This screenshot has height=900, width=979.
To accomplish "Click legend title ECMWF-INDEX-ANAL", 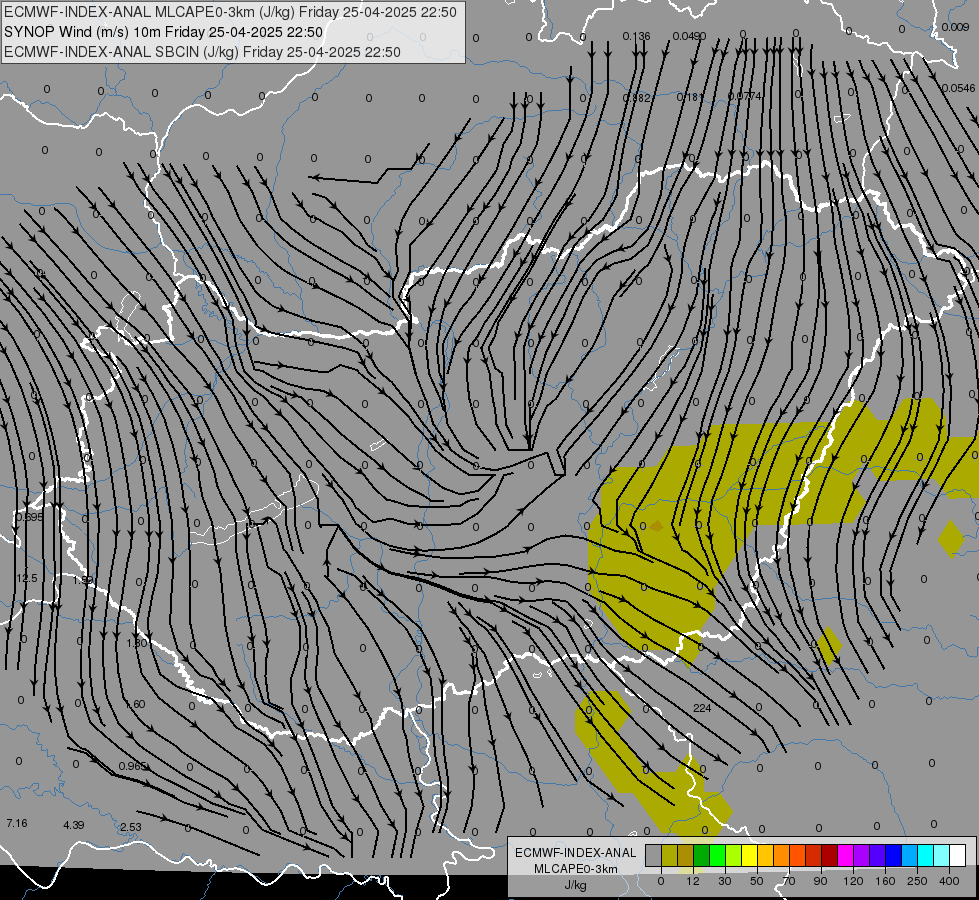I will (576, 853).
